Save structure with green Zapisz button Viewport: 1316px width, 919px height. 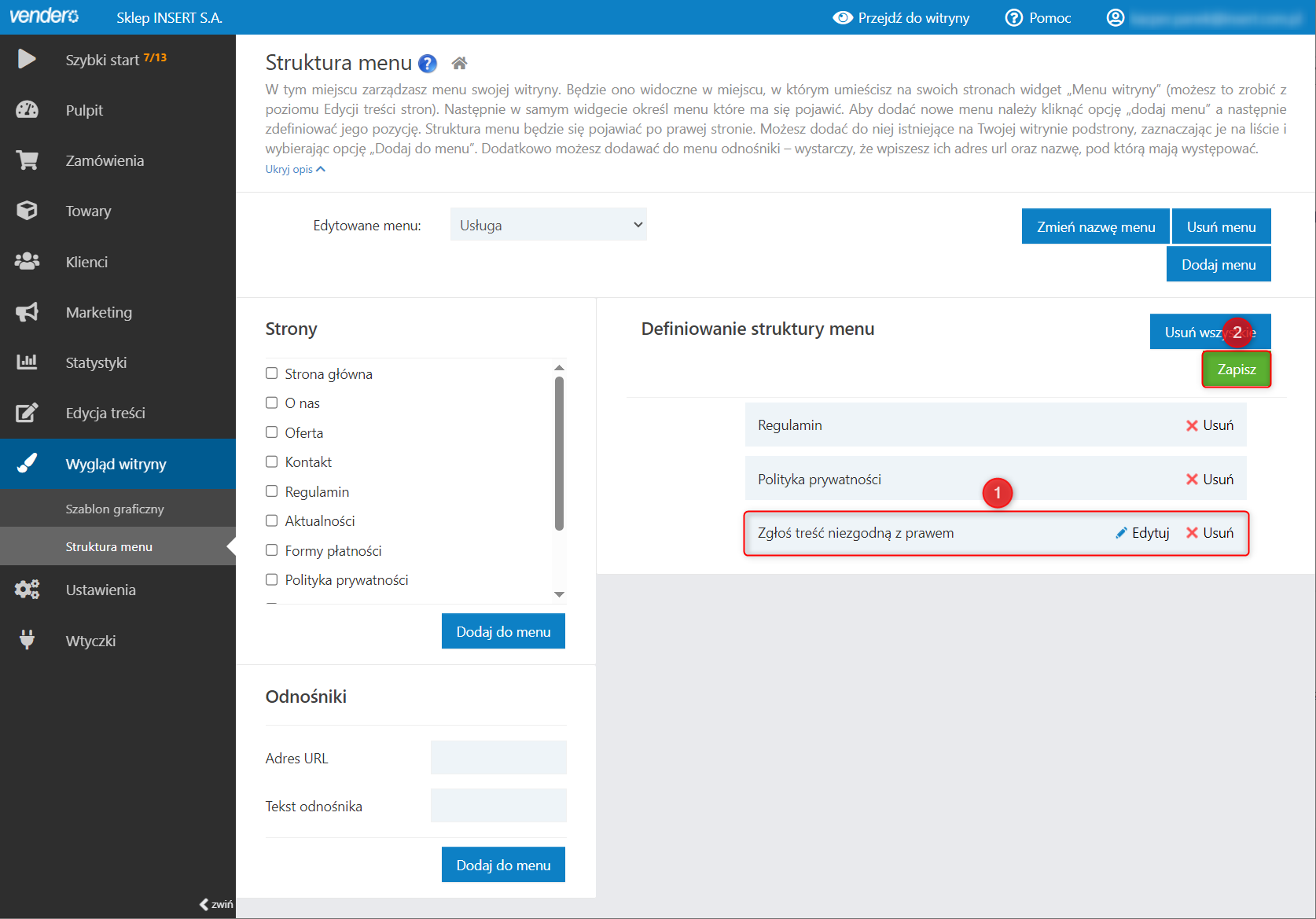coord(1237,369)
